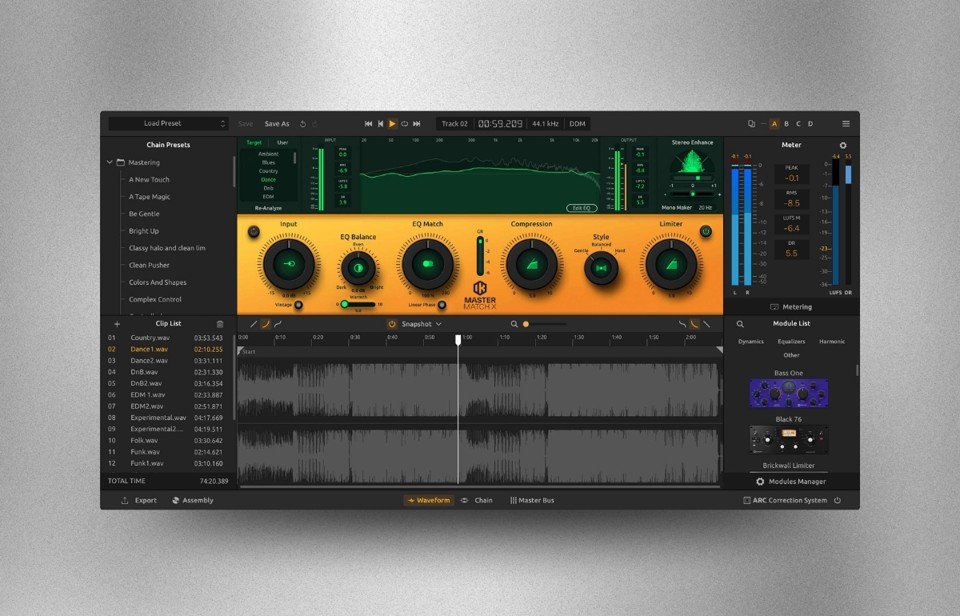Open the Meter settings gear
Viewport: 960px width, 616px height.
(x=843, y=146)
